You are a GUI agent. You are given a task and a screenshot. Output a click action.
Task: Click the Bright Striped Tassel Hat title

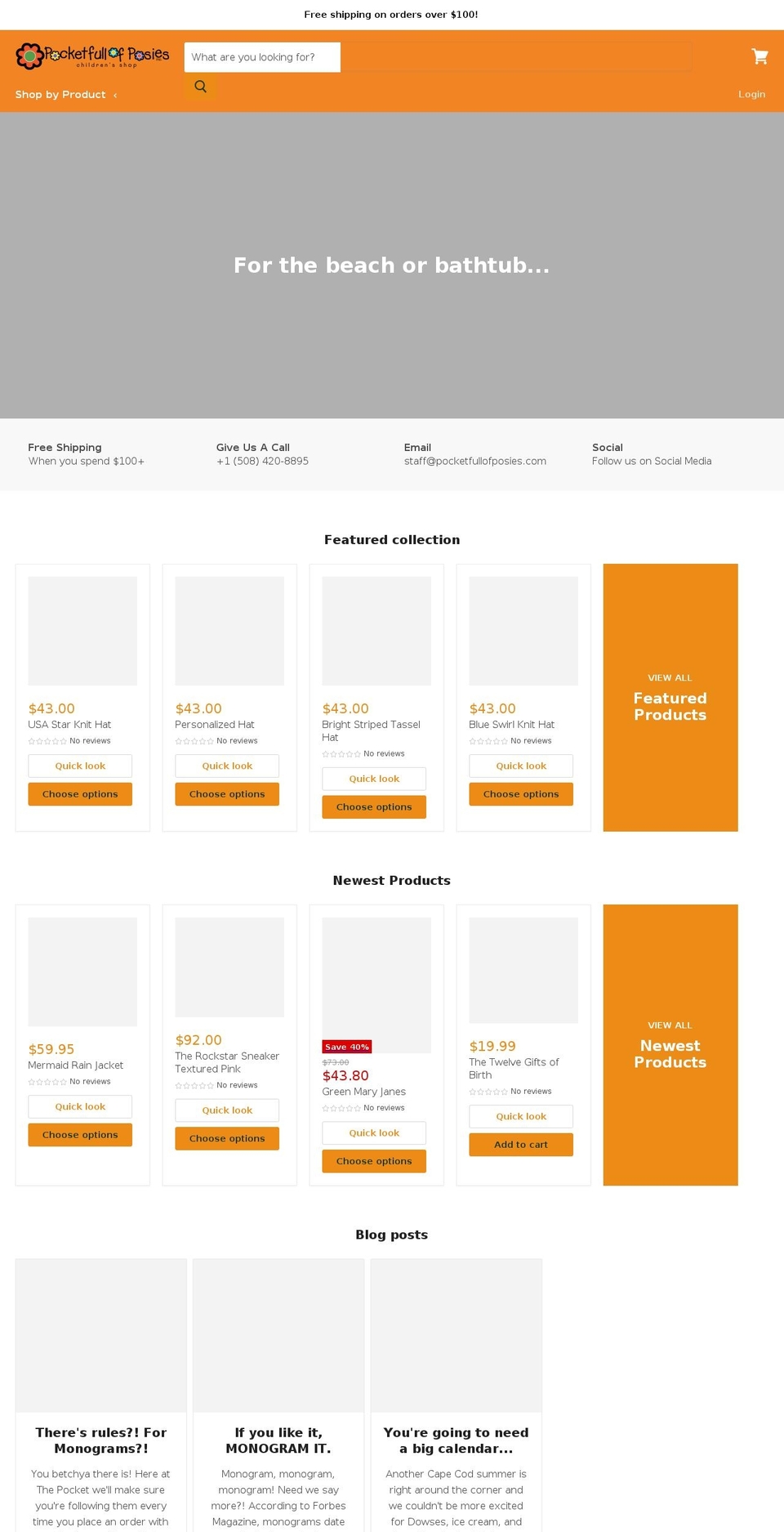[x=371, y=730]
